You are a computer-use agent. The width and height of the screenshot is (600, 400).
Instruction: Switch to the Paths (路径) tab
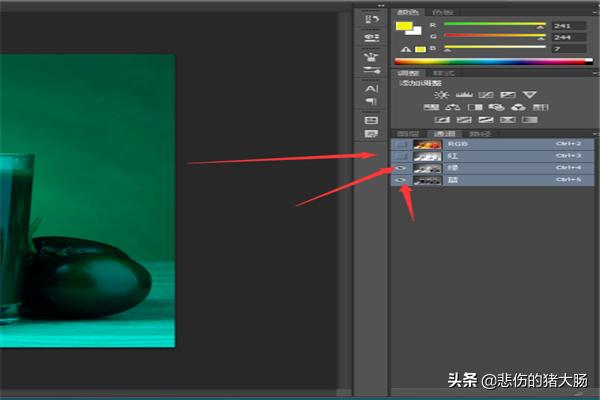474,133
